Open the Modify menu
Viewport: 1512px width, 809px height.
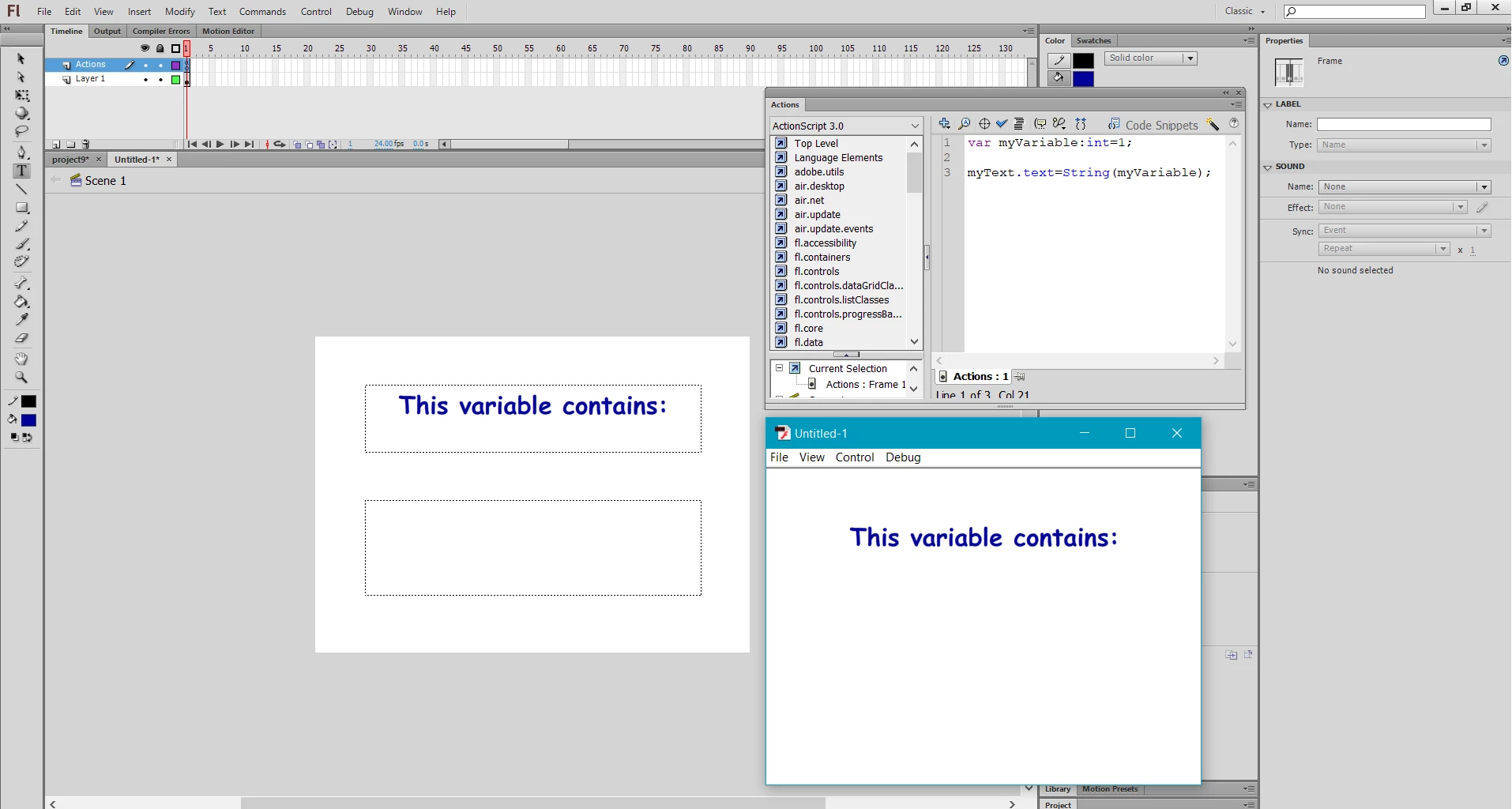[x=180, y=12]
